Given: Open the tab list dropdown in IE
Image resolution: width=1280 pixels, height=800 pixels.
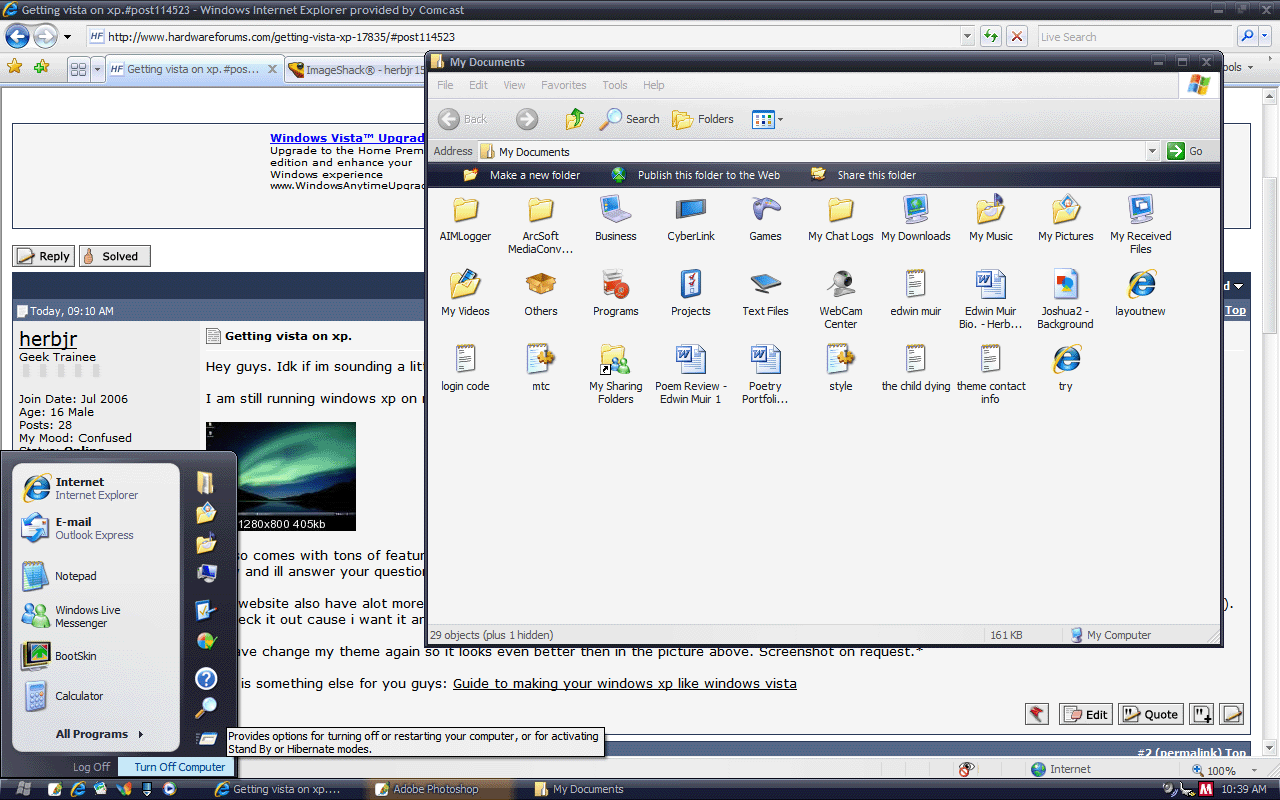Looking at the screenshot, I should pyautogui.click(x=97, y=69).
